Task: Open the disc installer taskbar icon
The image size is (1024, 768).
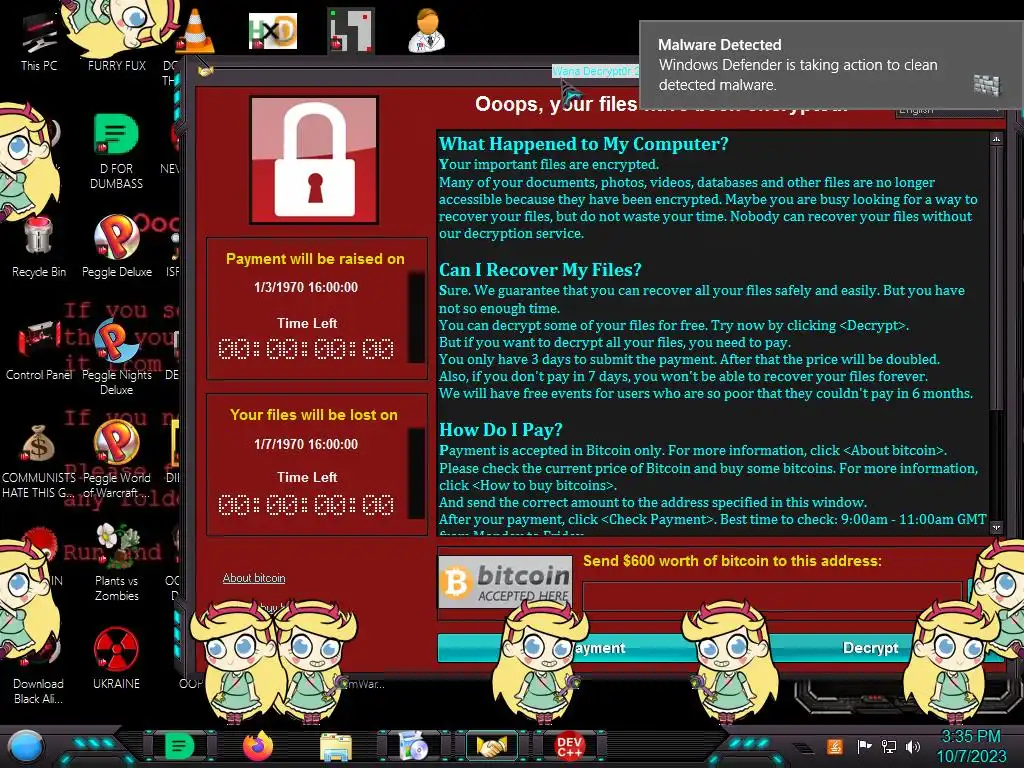Action: 413,746
